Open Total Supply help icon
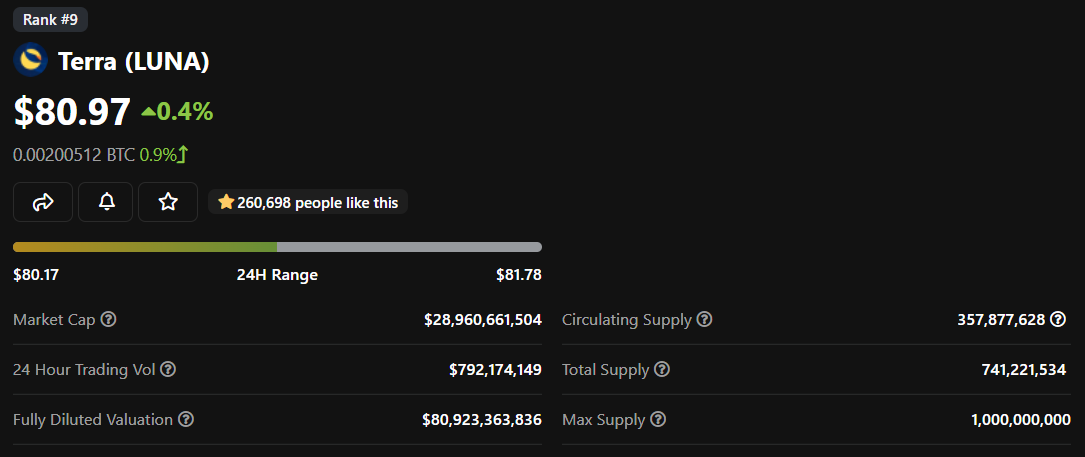 [662, 370]
